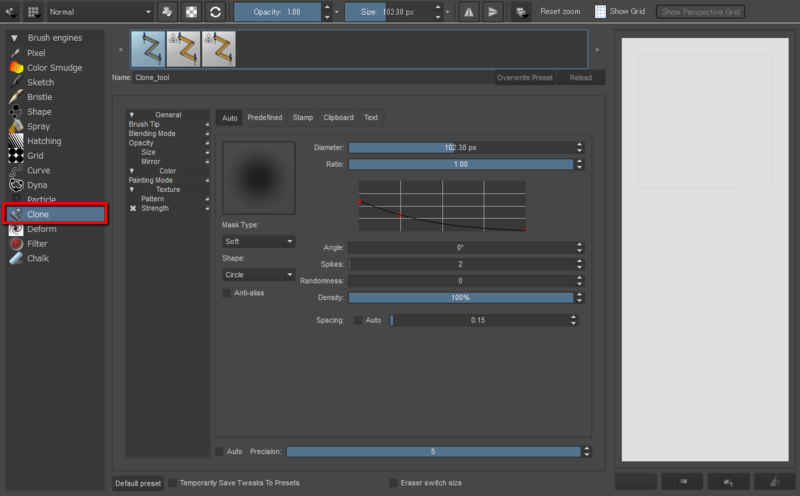Uncheck the Strength option checkbox
Viewport: 800px width, 496px height.
pyautogui.click(x=133, y=208)
